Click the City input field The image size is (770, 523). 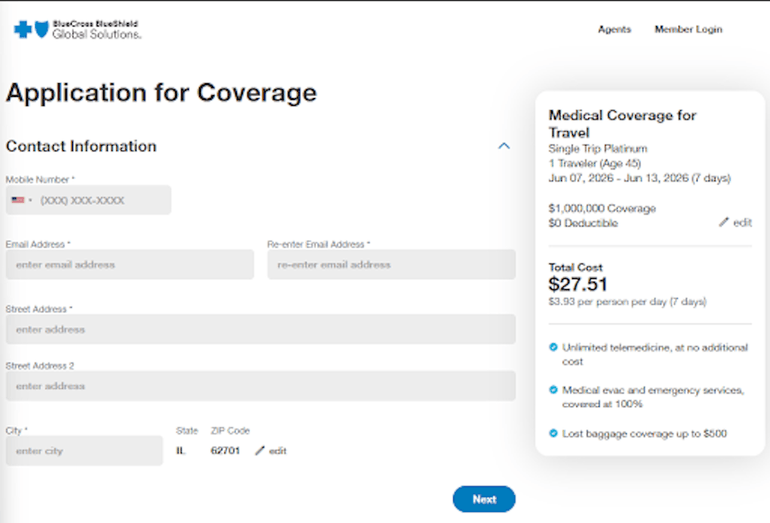84,451
